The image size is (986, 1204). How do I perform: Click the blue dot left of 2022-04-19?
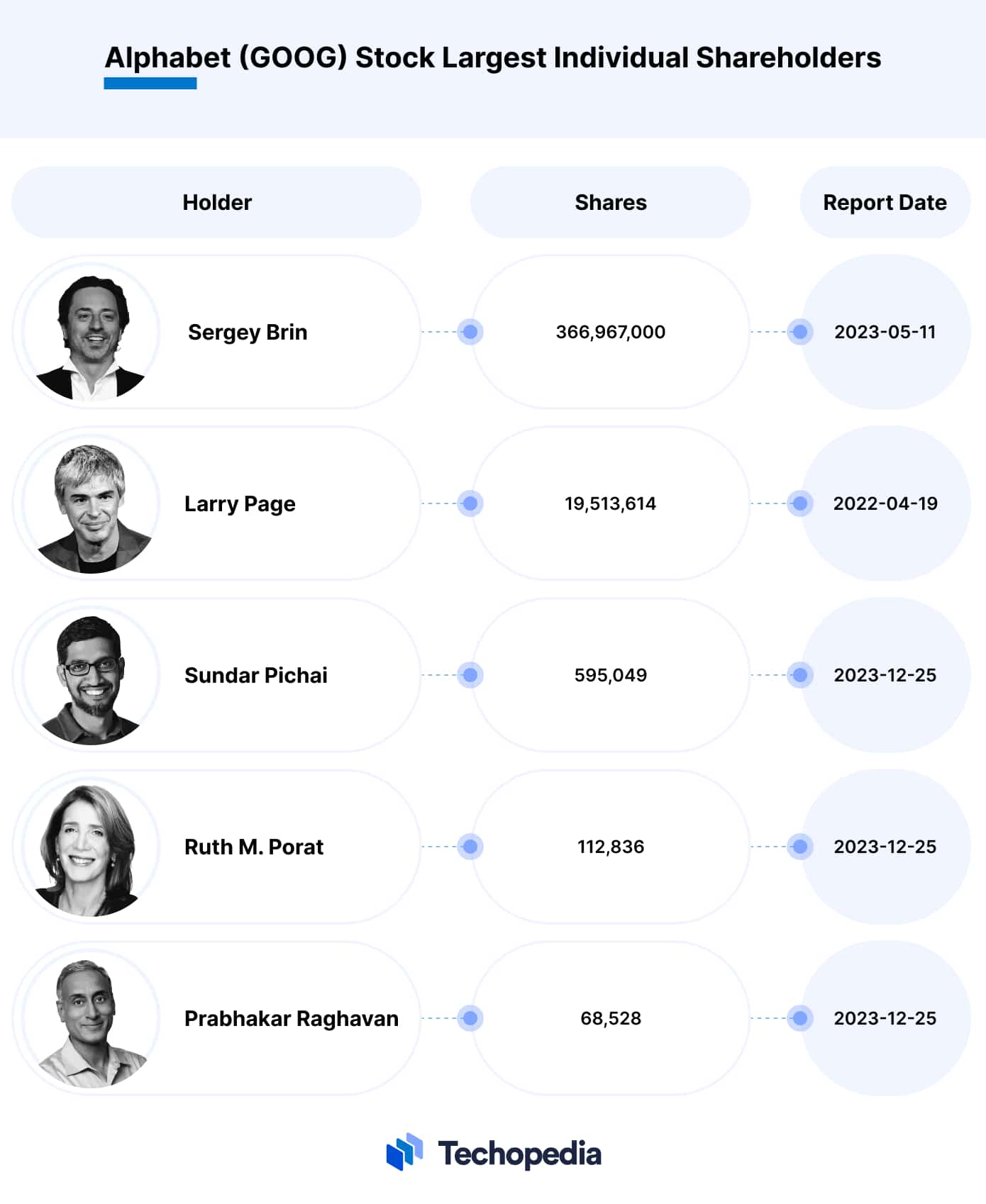(x=800, y=503)
